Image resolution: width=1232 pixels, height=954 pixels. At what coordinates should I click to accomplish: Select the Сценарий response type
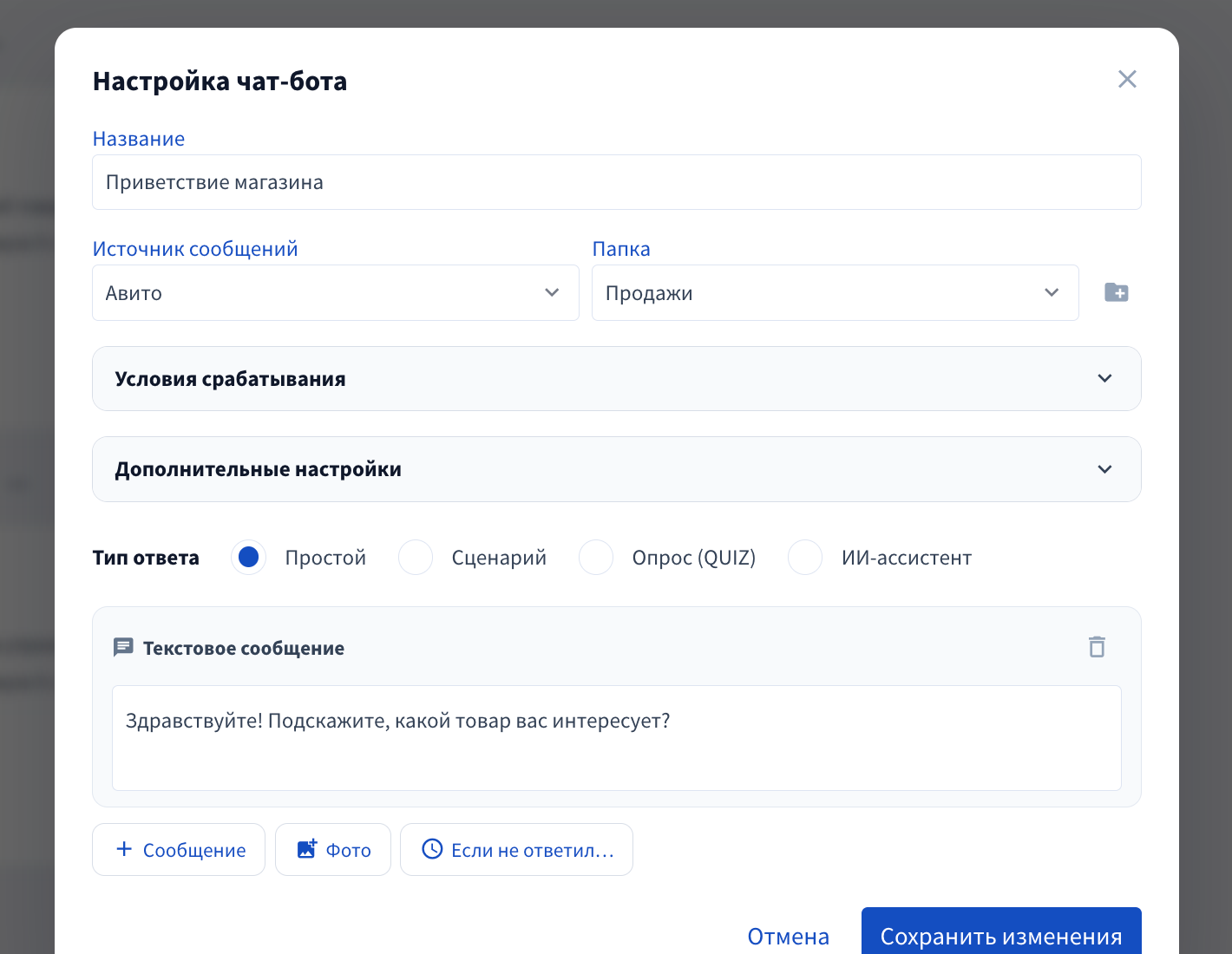(x=416, y=557)
